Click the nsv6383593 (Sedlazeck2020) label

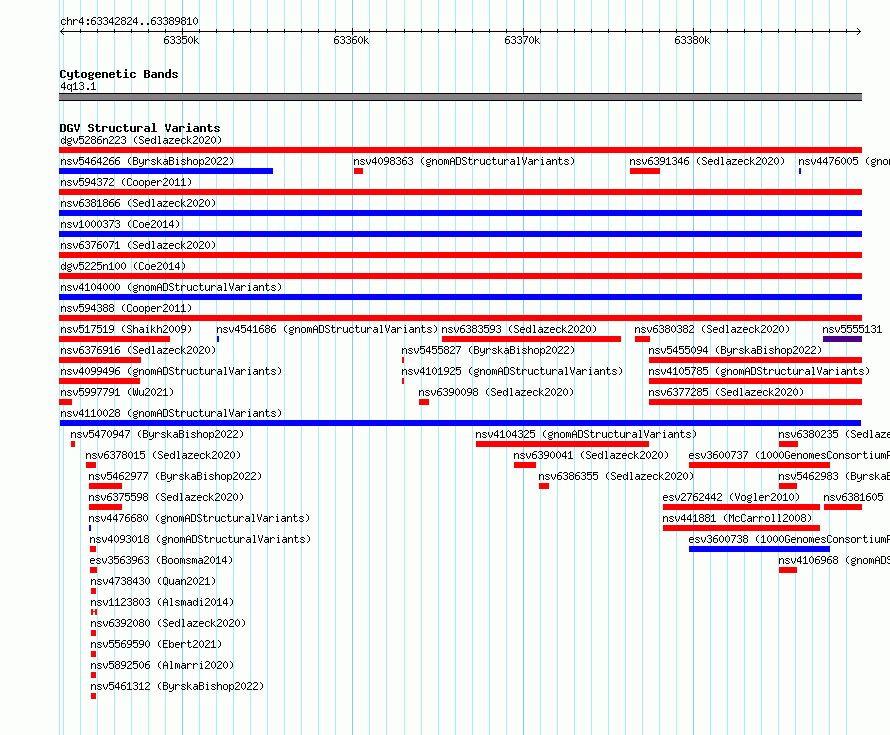click(519, 329)
